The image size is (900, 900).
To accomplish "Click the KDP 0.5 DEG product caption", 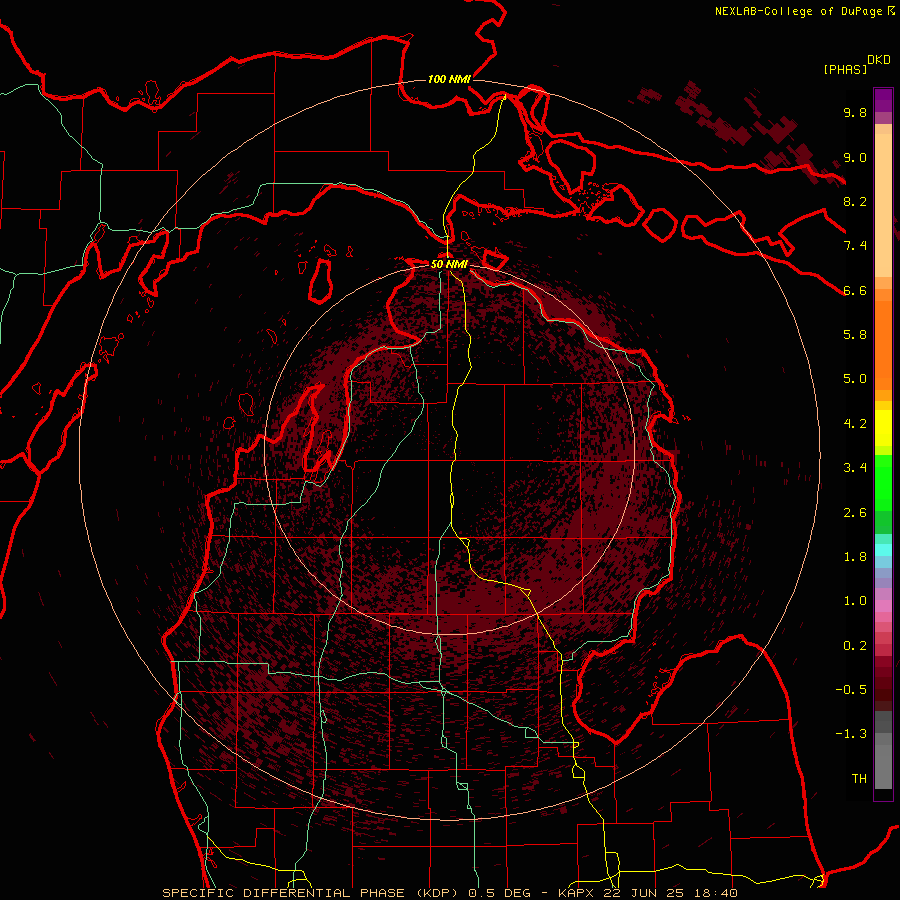I will coord(449,893).
